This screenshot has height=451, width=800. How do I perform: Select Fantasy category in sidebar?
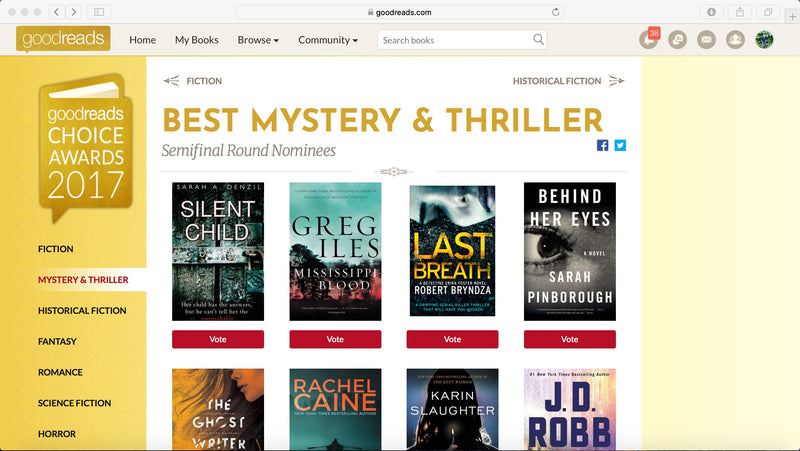tap(57, 341)
